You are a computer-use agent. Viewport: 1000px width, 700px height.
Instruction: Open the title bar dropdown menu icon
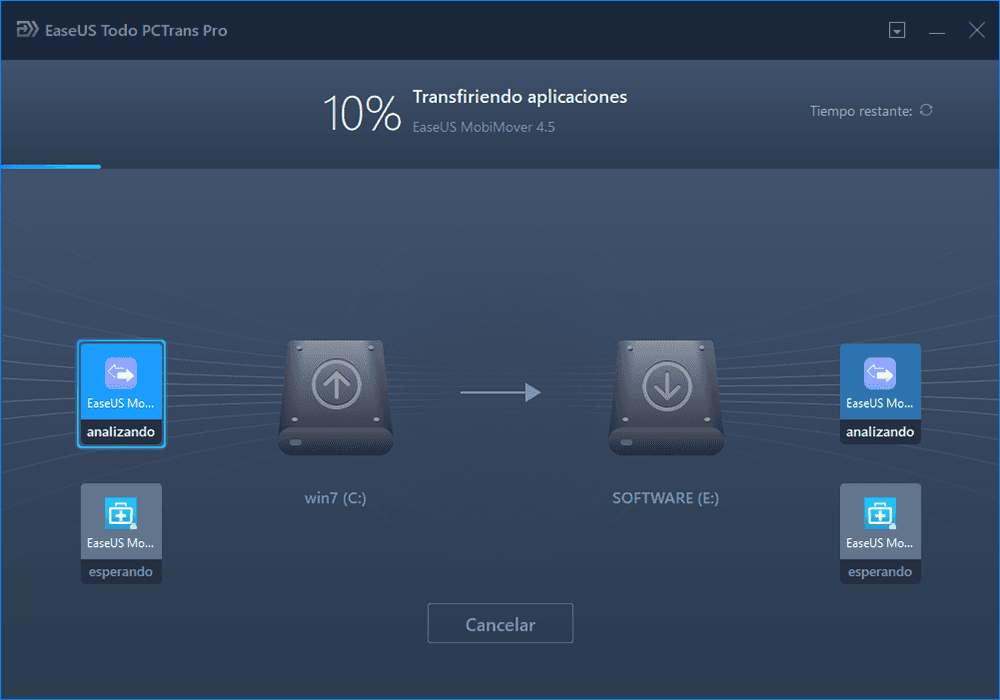point(897,30)
